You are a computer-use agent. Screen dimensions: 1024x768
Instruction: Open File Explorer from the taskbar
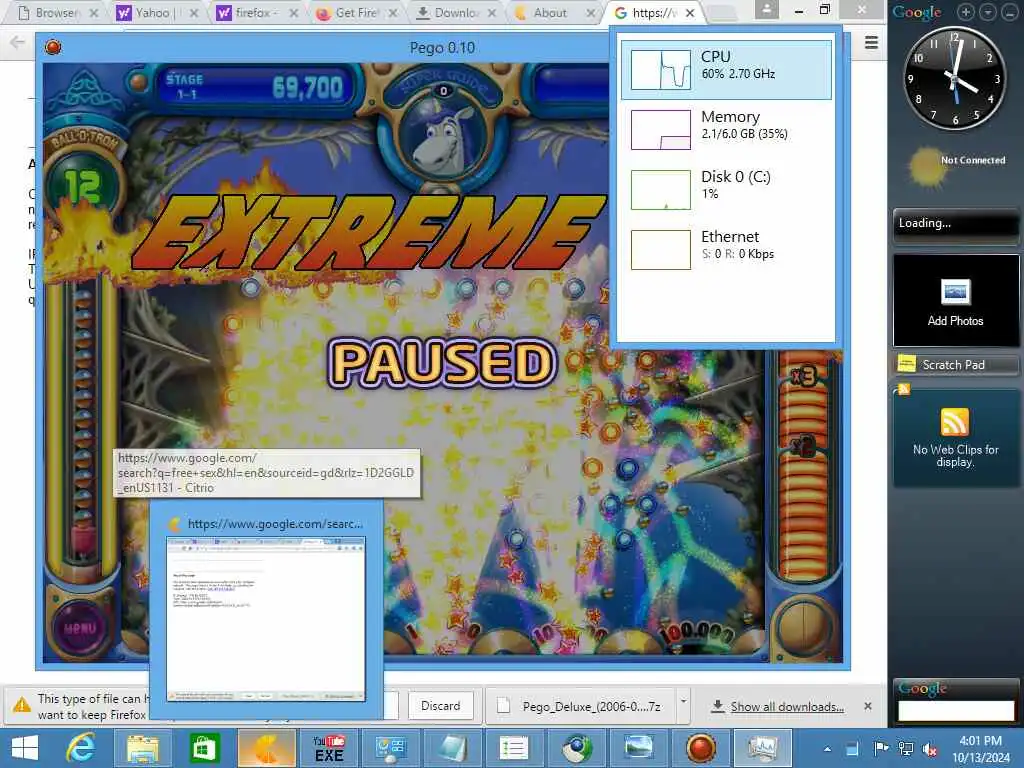click(x=142, y=748)
